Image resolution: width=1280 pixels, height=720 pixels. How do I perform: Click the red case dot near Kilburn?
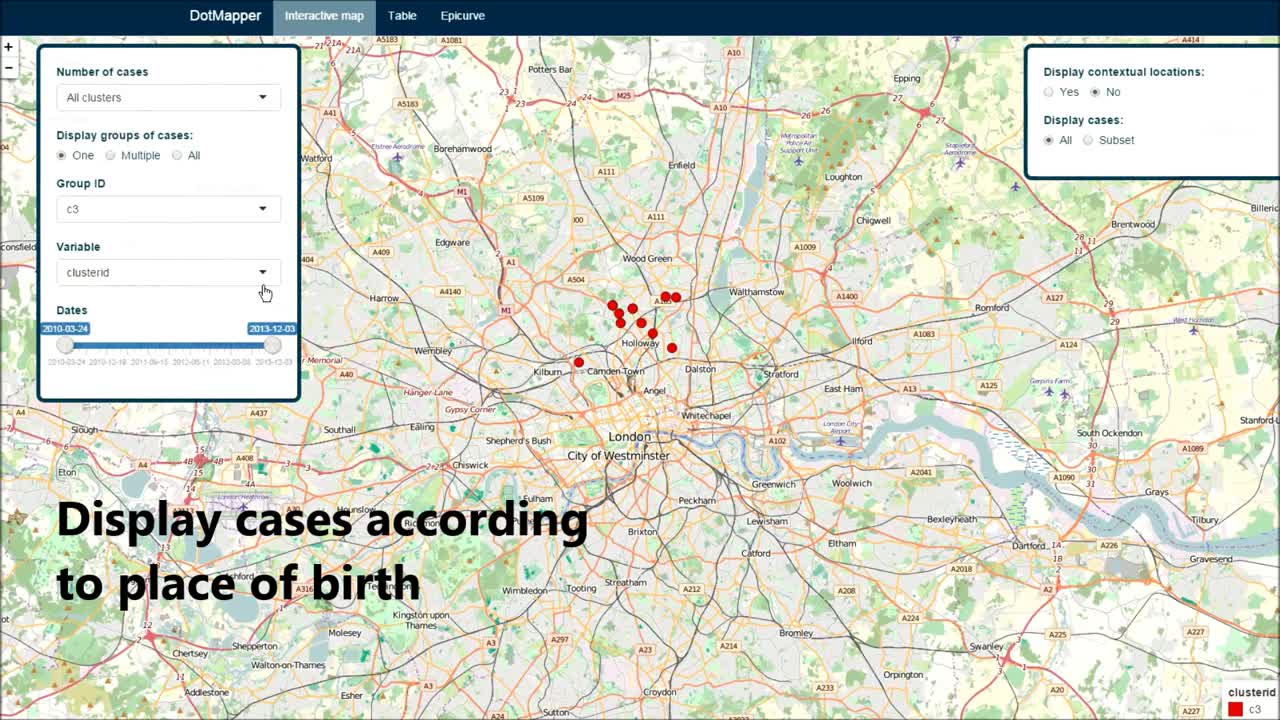pyautogui.click(x=579, y=362)
